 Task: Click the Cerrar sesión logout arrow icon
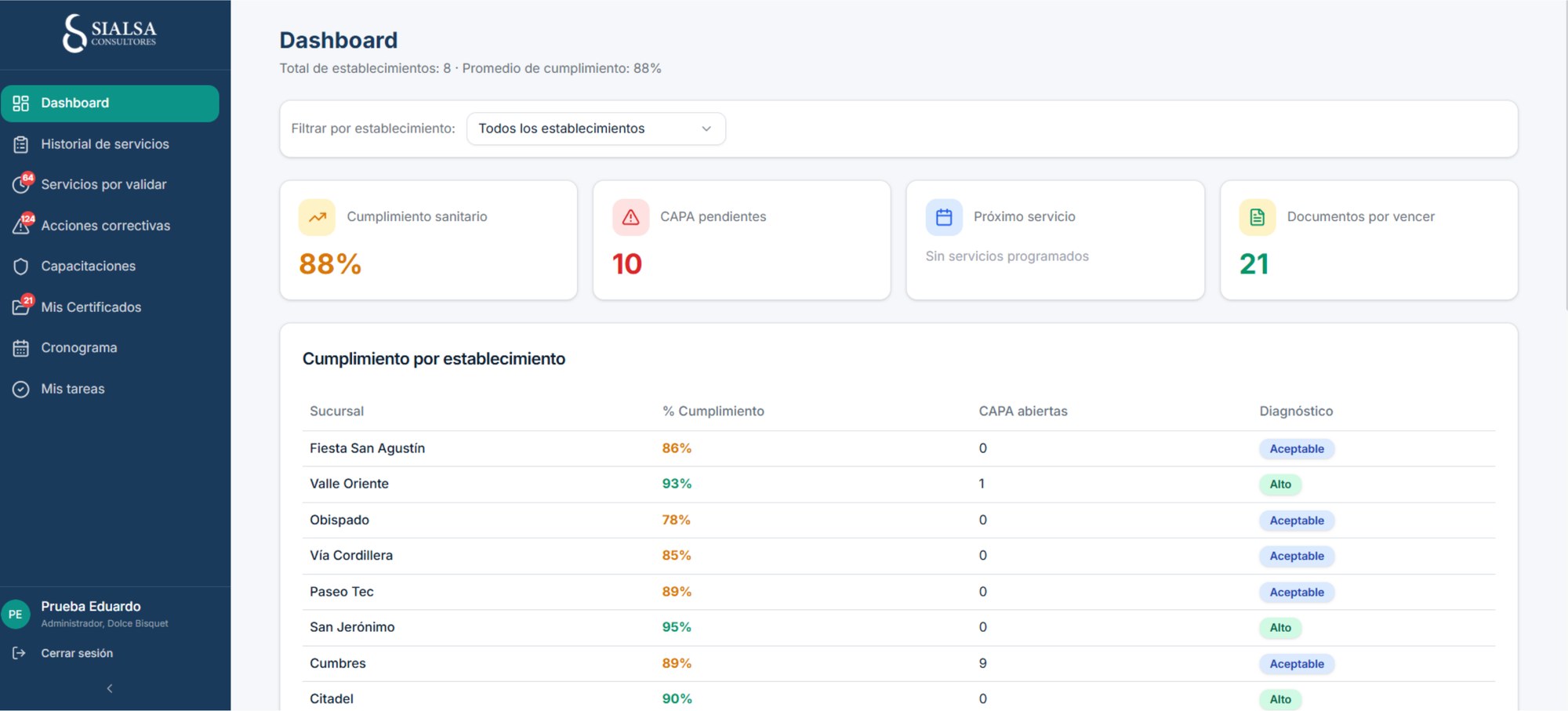point(20,653)
